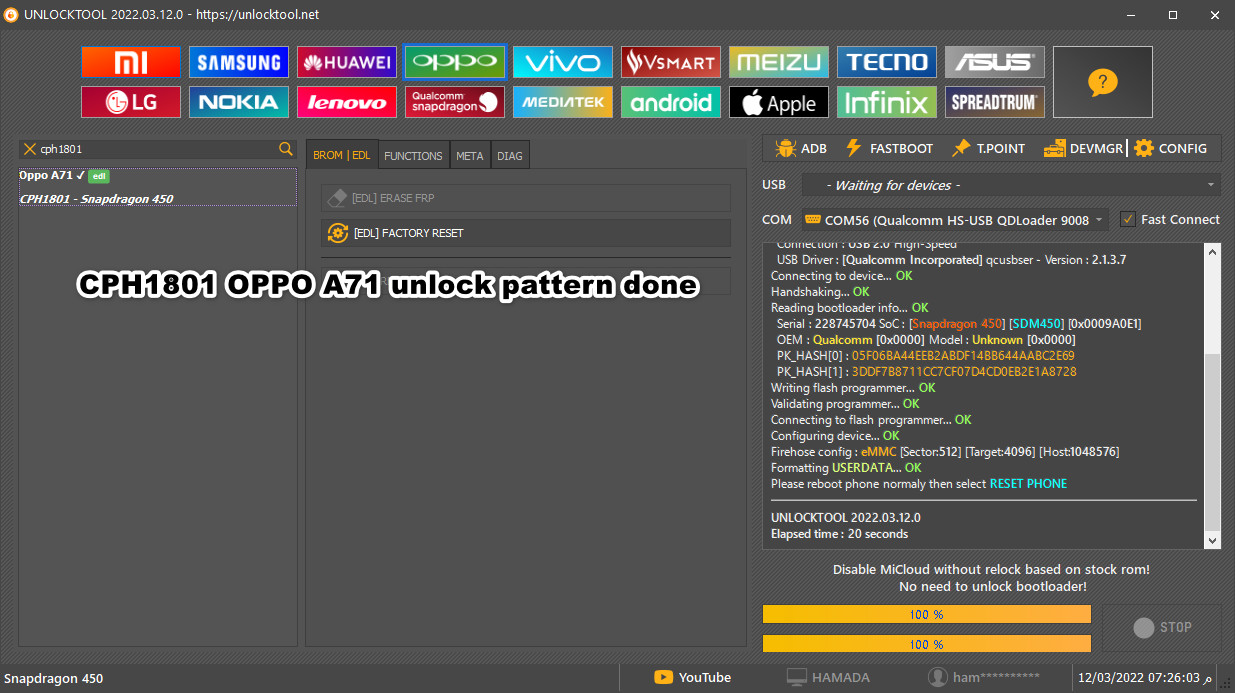Screen dimensions: 1235x693
Task: Switch to the FUNCTIONS tab
Action: coord(413,156)
